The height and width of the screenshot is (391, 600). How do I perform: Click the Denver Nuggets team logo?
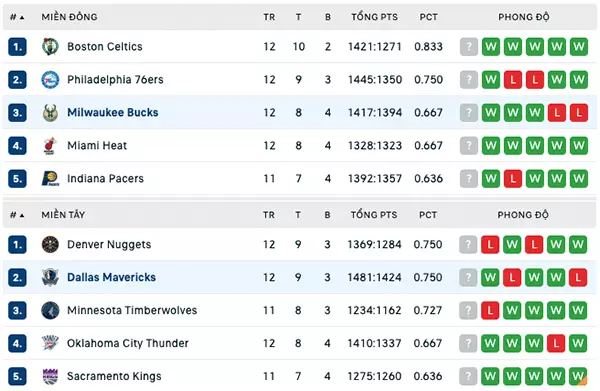(x=50, y=244)
